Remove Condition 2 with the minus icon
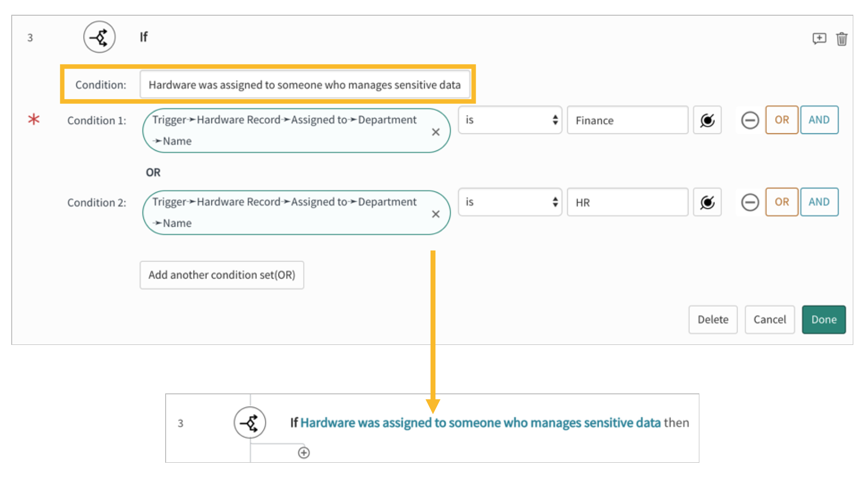The width and height of the screenshot is (867, 485). click(749, 203)
